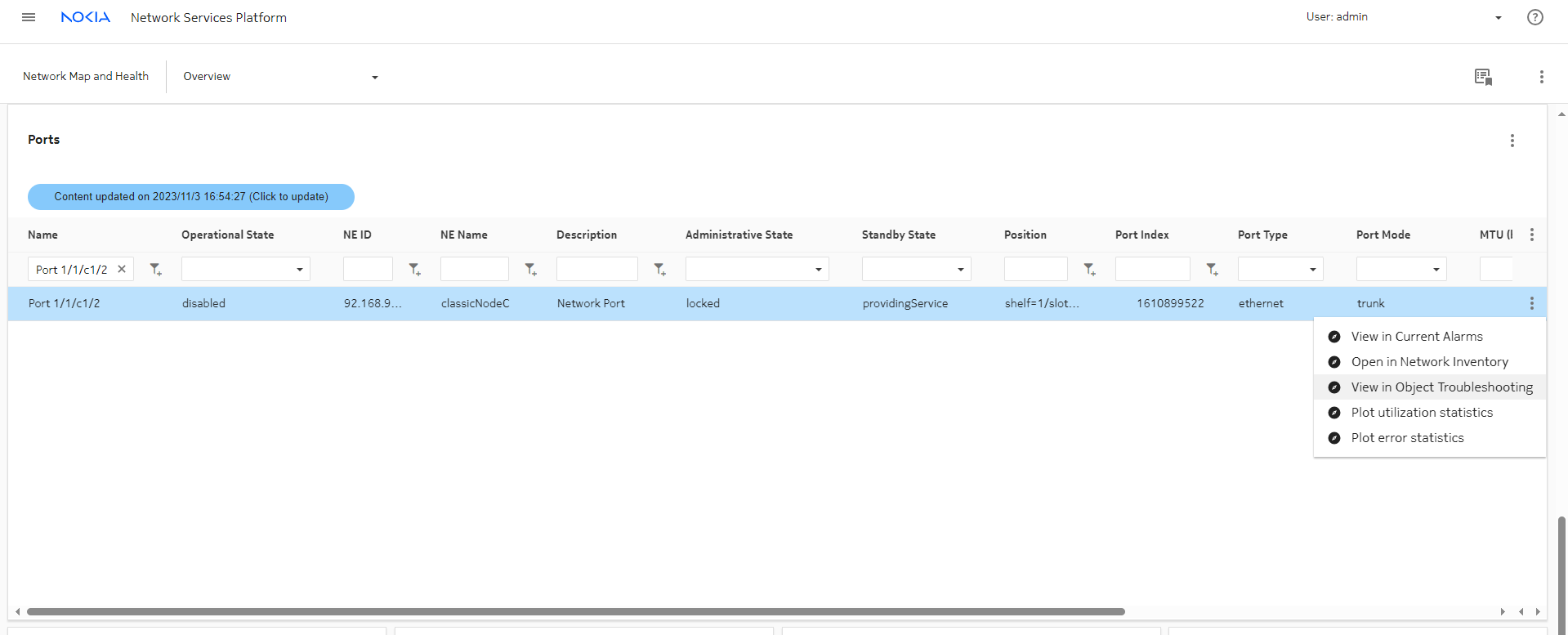The height and width of the screenshot is (635, 1568).
Task: Click the advanced filter icon next to Name
Action: point(155,269)
